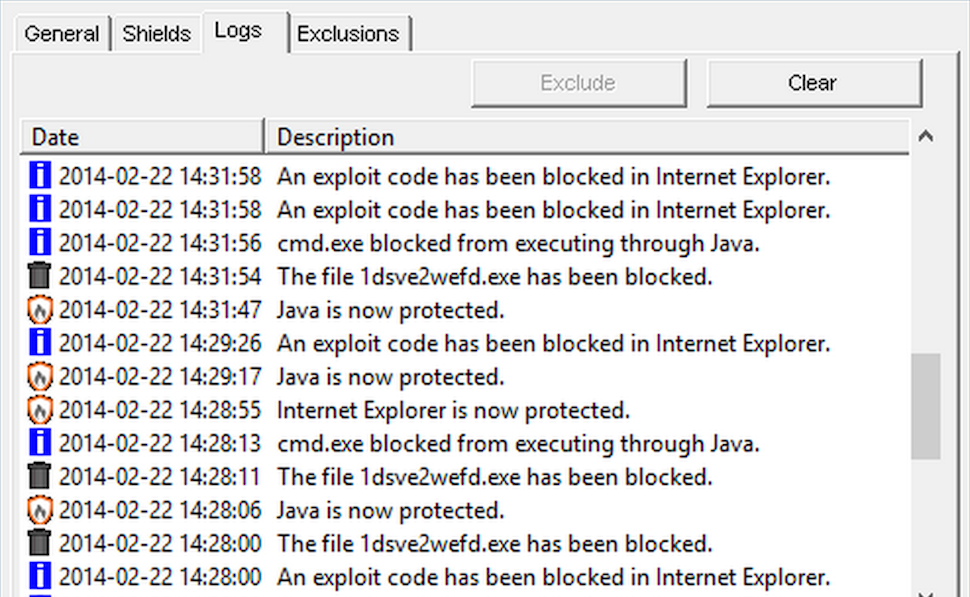Viewport: 970px width, 597px height.
Task: Click trash icon on 14:28:11 blocked file entry
Action: 40,477
